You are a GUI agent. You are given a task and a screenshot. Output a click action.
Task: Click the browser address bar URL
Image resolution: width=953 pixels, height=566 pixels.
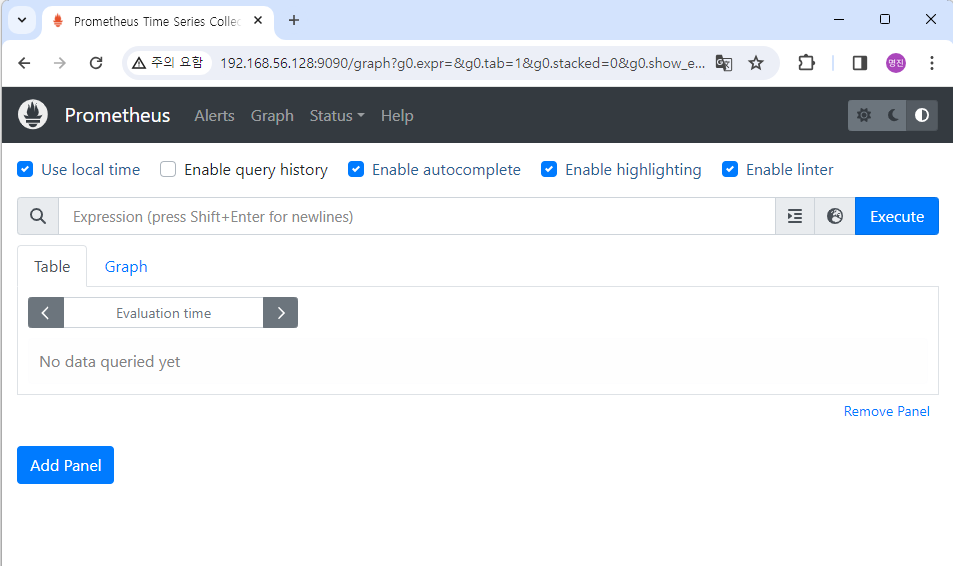(462, 63)
